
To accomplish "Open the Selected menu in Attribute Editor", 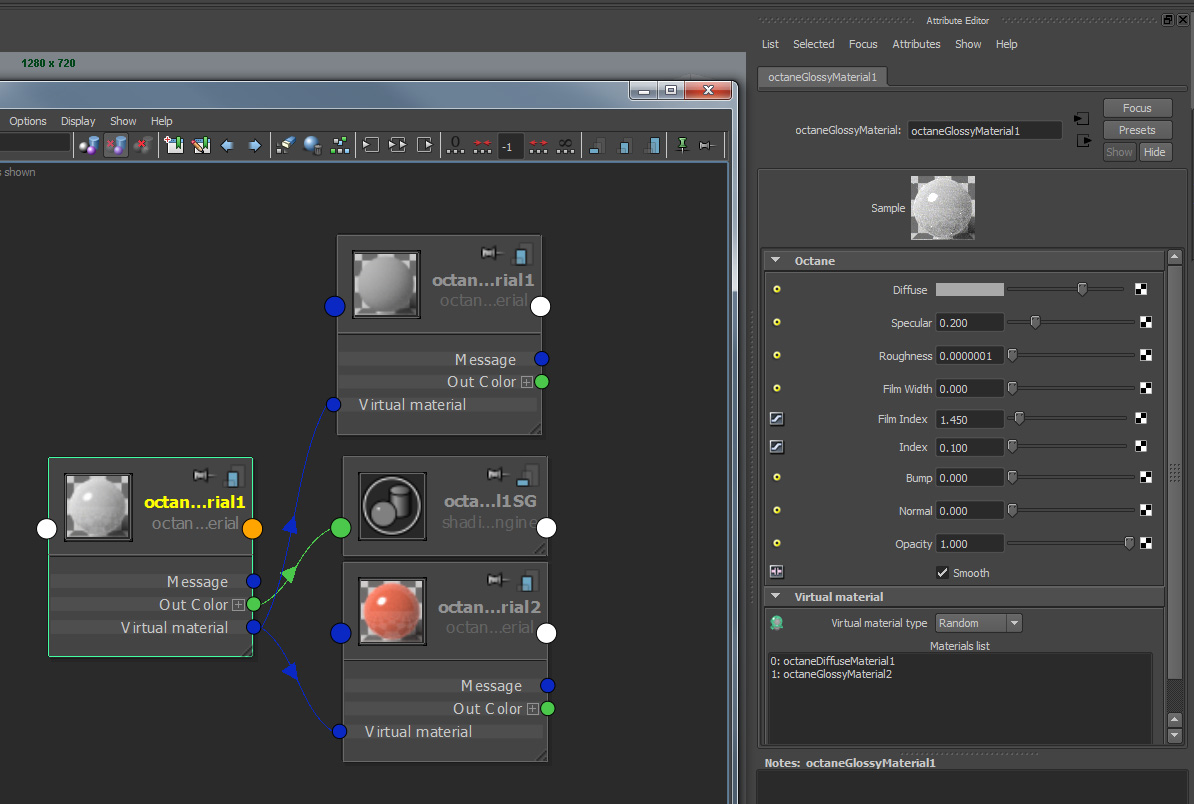I will tap(813, 44).
